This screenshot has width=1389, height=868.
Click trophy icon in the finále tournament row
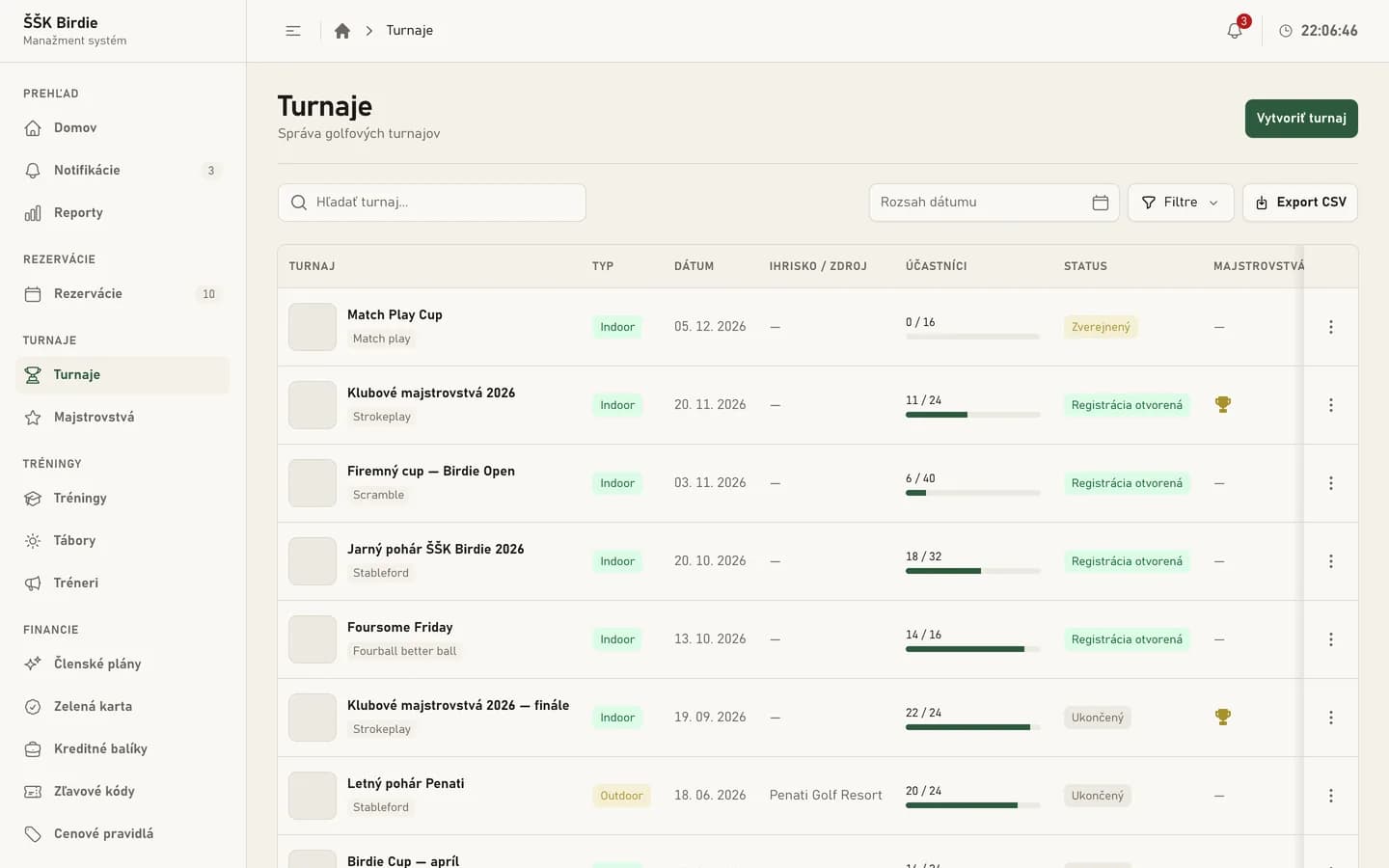click(x=1223, y=718)
